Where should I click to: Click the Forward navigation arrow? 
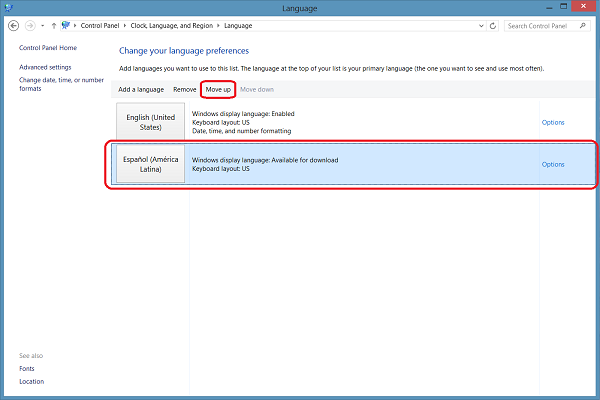[30, 26]
